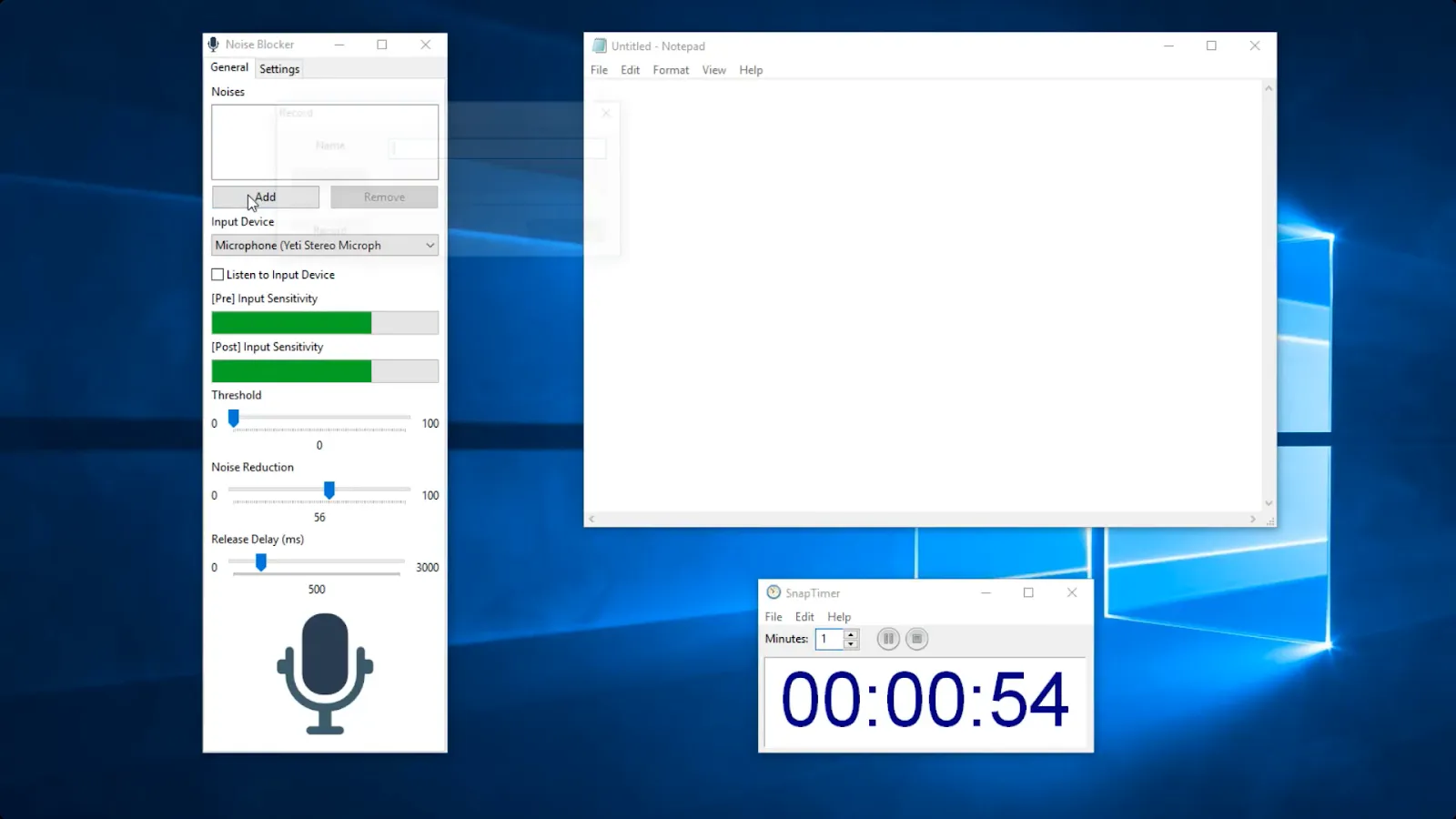Enable Listen to Input Device checkbox

click(217, 275)
